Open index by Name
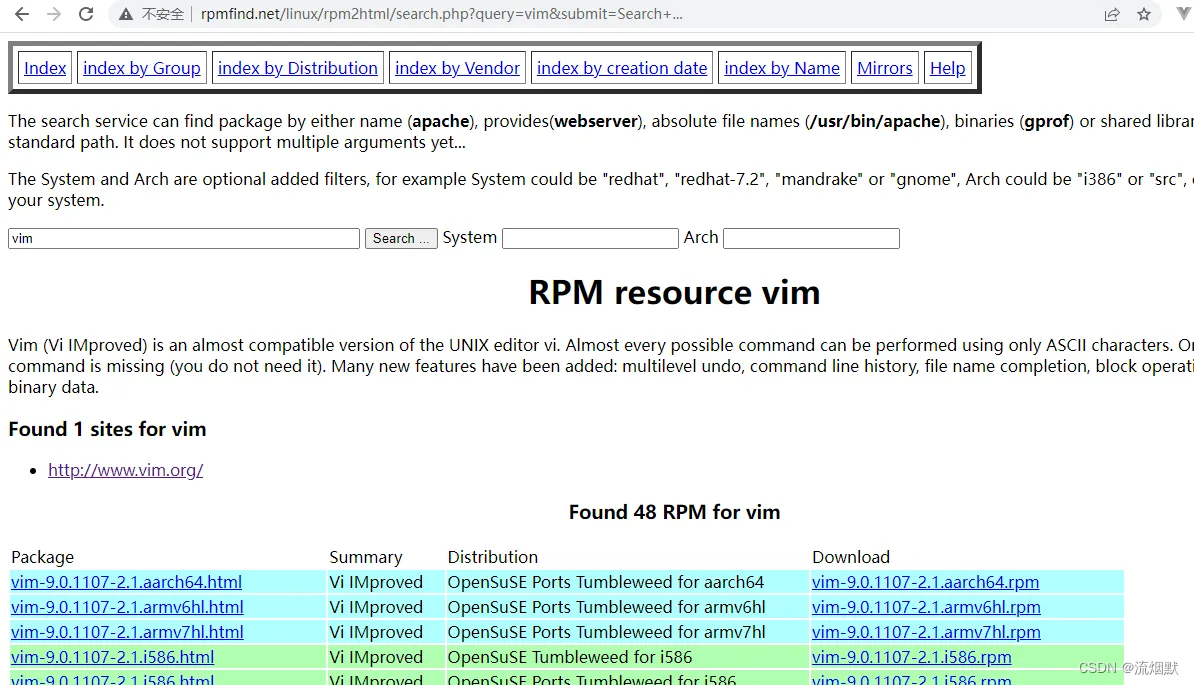 tap(782, 68)
